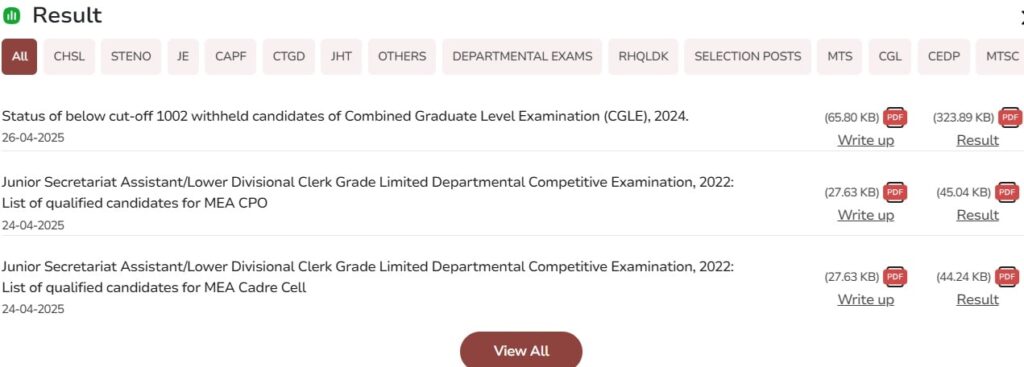Screen dimensions: 1024x367
Task: Select the All filter tab
Action: [20, 57]
